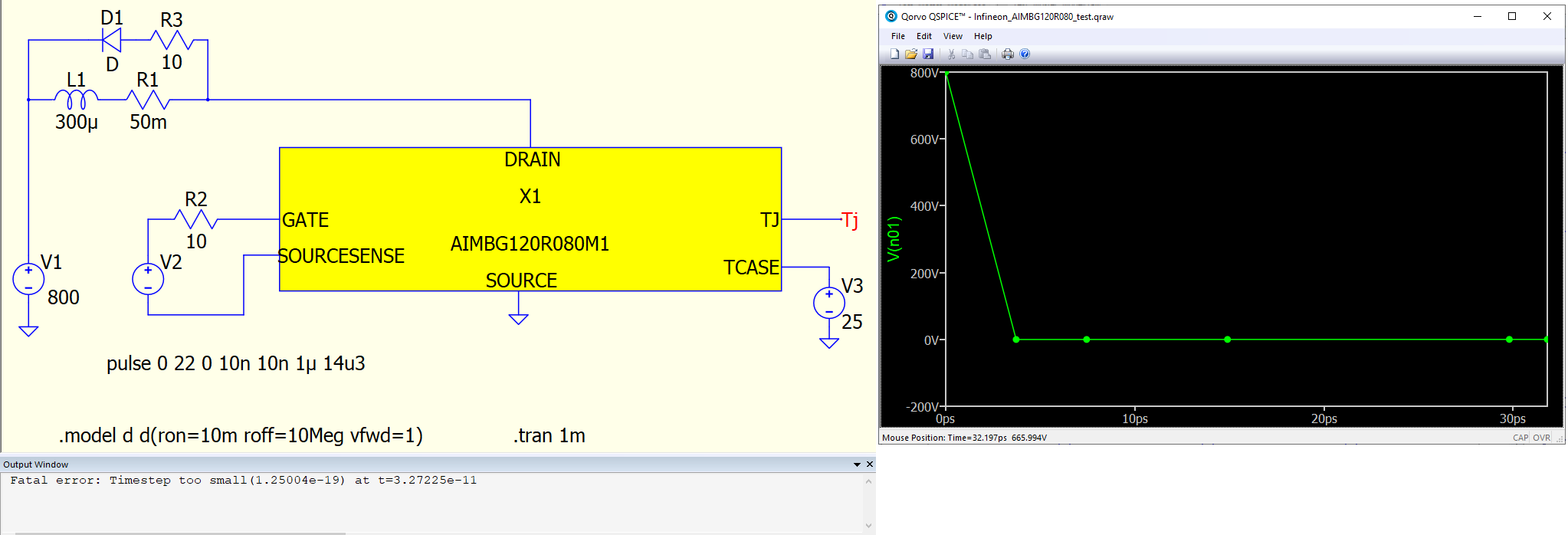
Task: Close the Output Window panel
Action: pos(870,464)
